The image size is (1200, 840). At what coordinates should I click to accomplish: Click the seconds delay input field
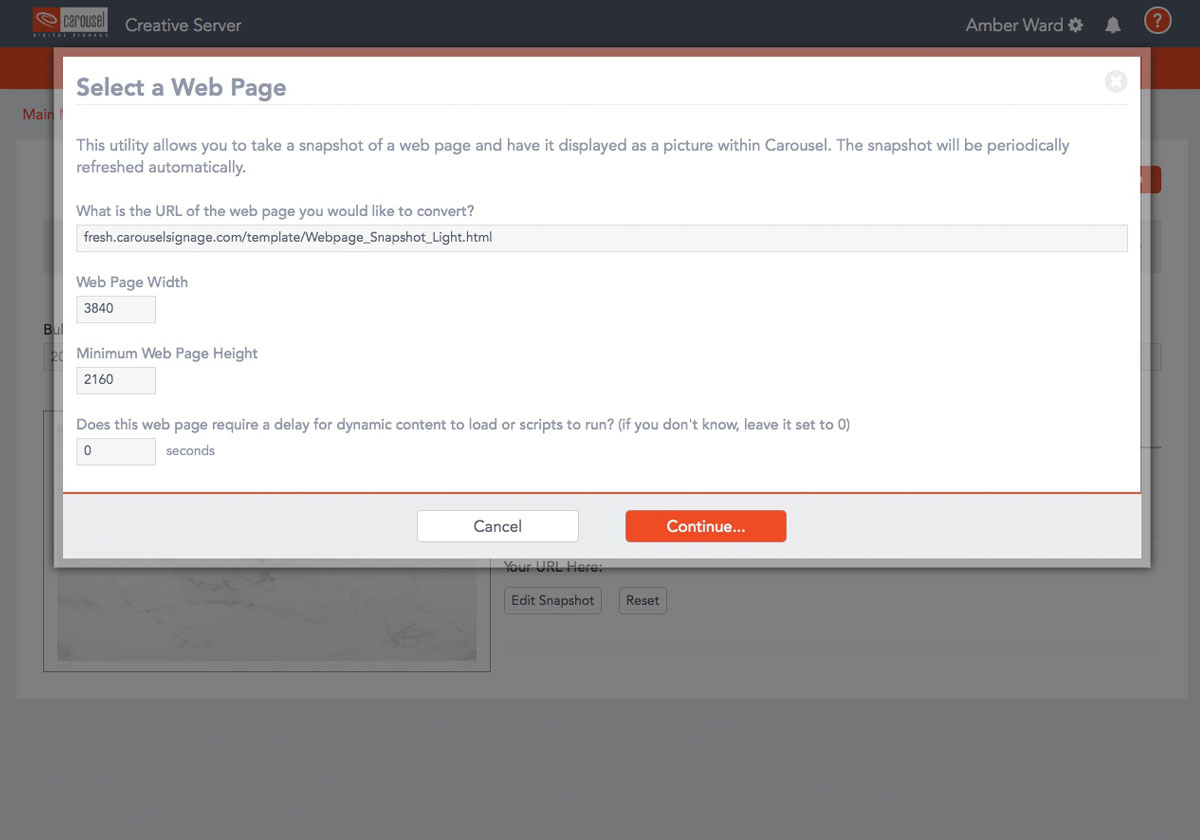coord(115,451)
